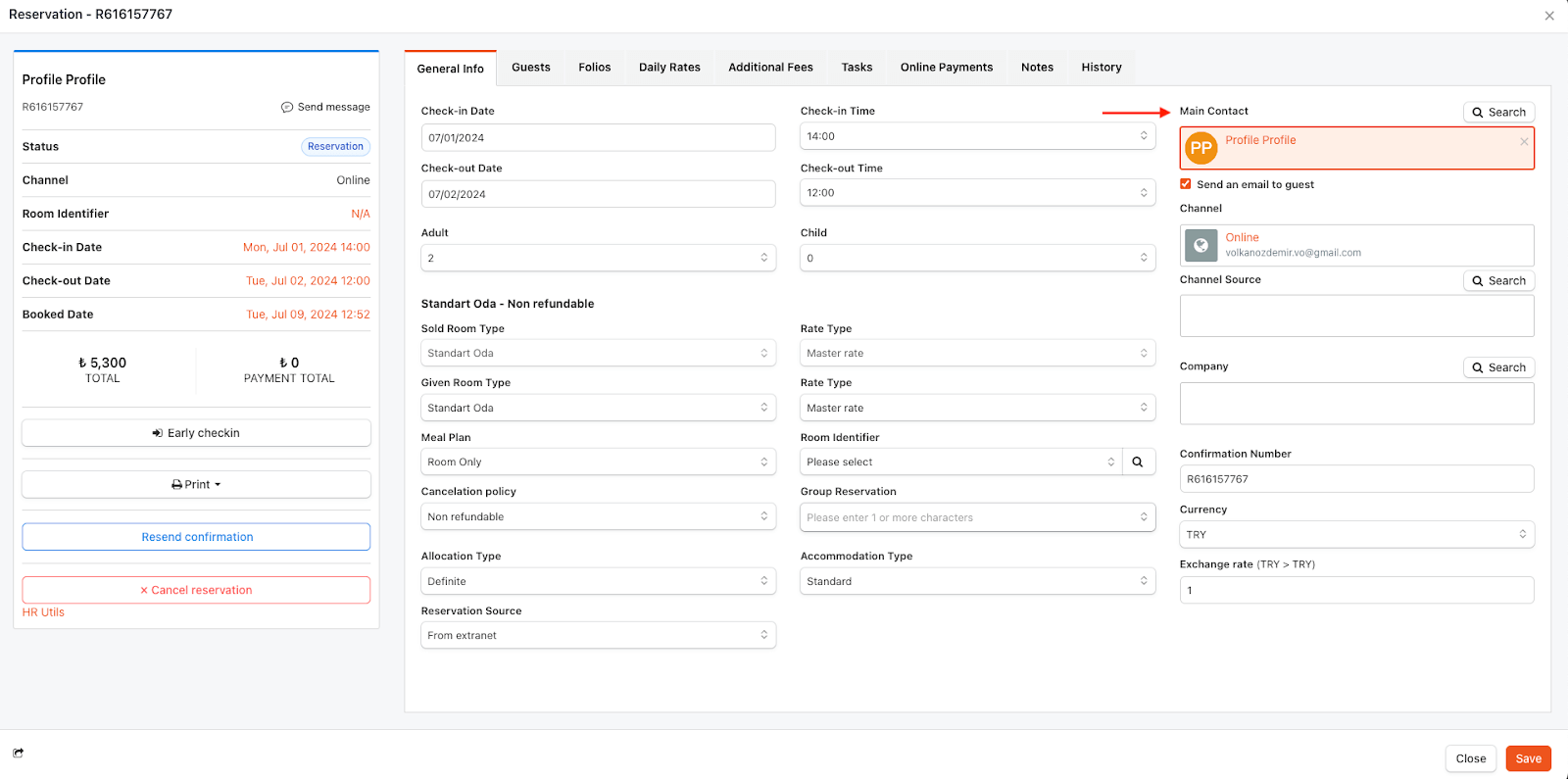
Task: Close the reservation dialog with top X
Action: coord(1549,16)
